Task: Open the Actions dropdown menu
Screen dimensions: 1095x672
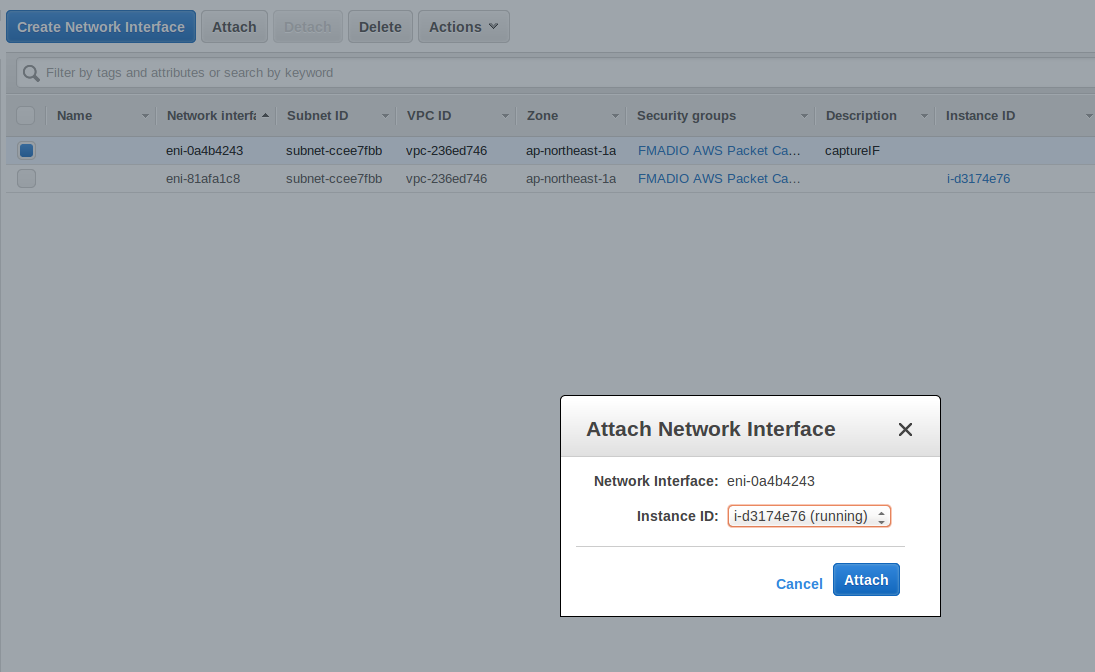Action: [463, 26]
